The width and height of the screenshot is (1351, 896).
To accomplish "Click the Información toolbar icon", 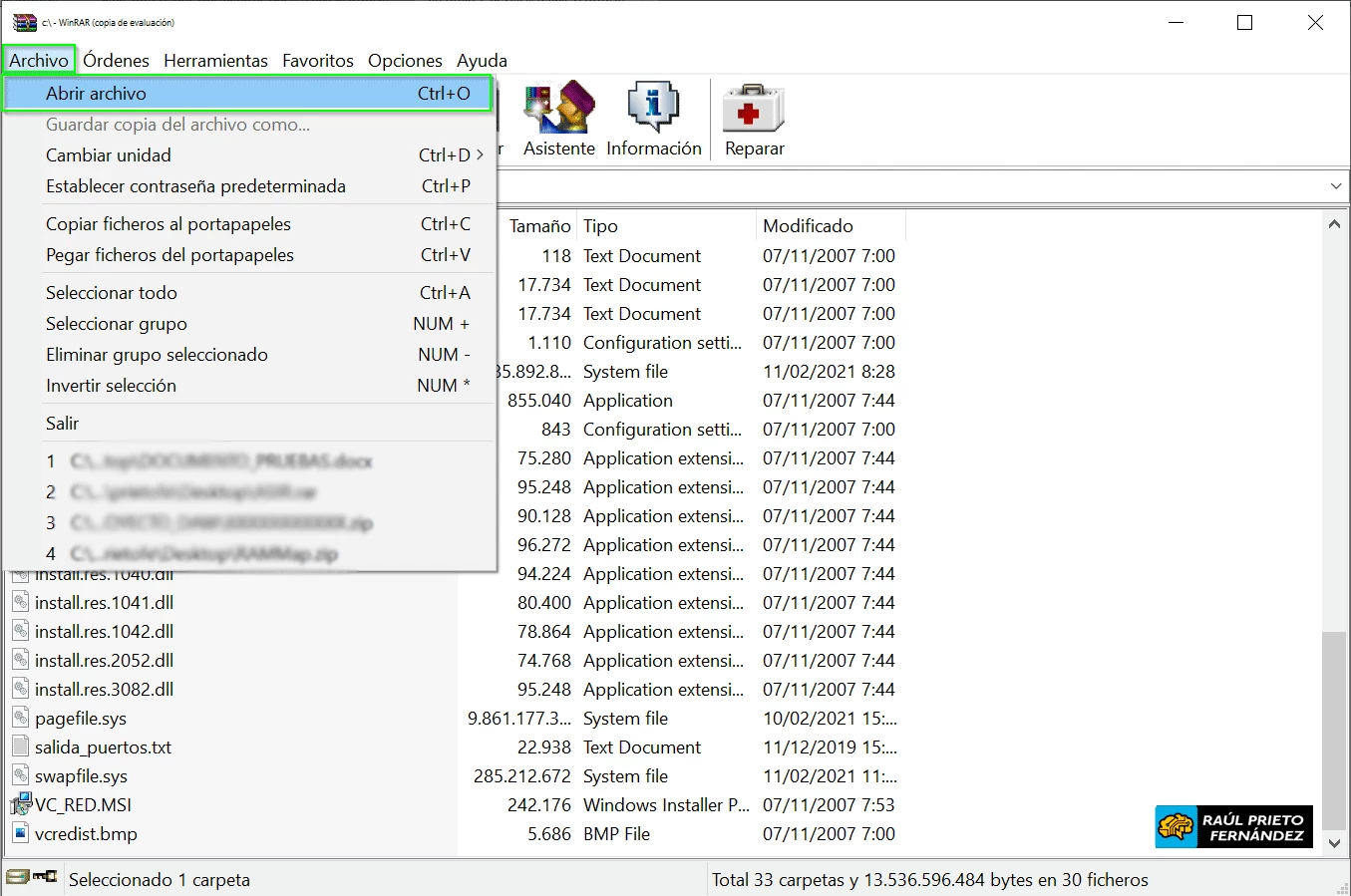I will tap(653, 108).
